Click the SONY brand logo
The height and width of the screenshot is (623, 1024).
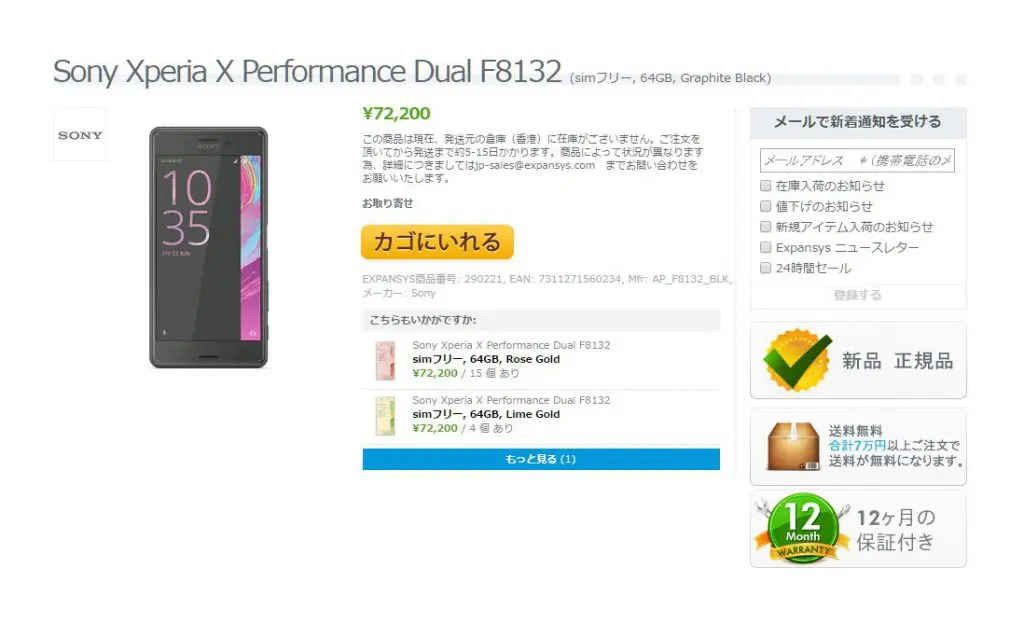[80, 135]
